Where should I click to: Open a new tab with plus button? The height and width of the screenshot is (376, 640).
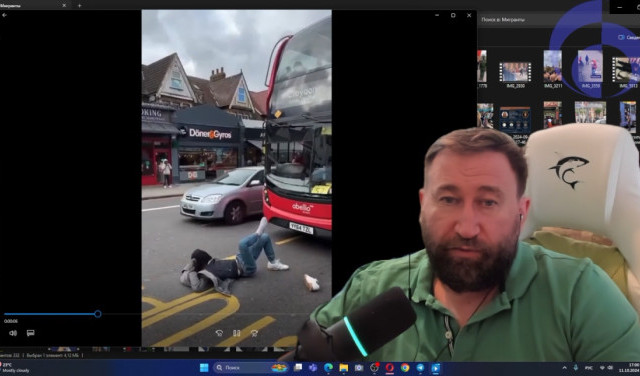tap(79, 5)
